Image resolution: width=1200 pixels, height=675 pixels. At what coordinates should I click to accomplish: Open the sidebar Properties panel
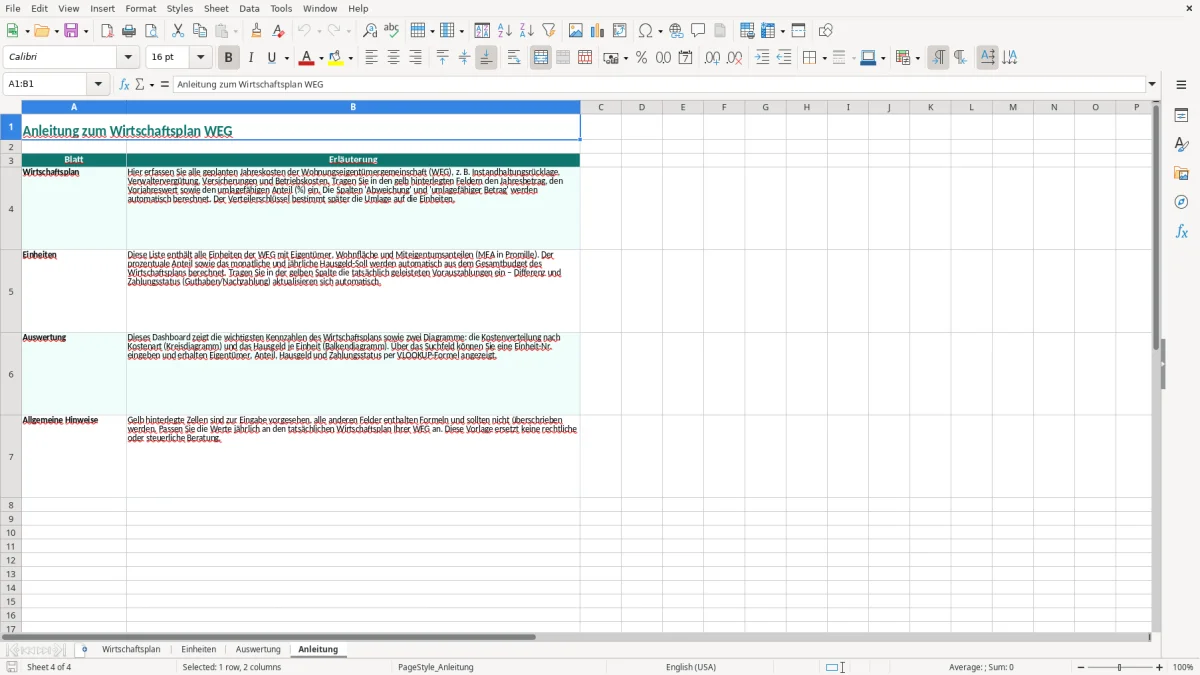[x=1181, y=115]
